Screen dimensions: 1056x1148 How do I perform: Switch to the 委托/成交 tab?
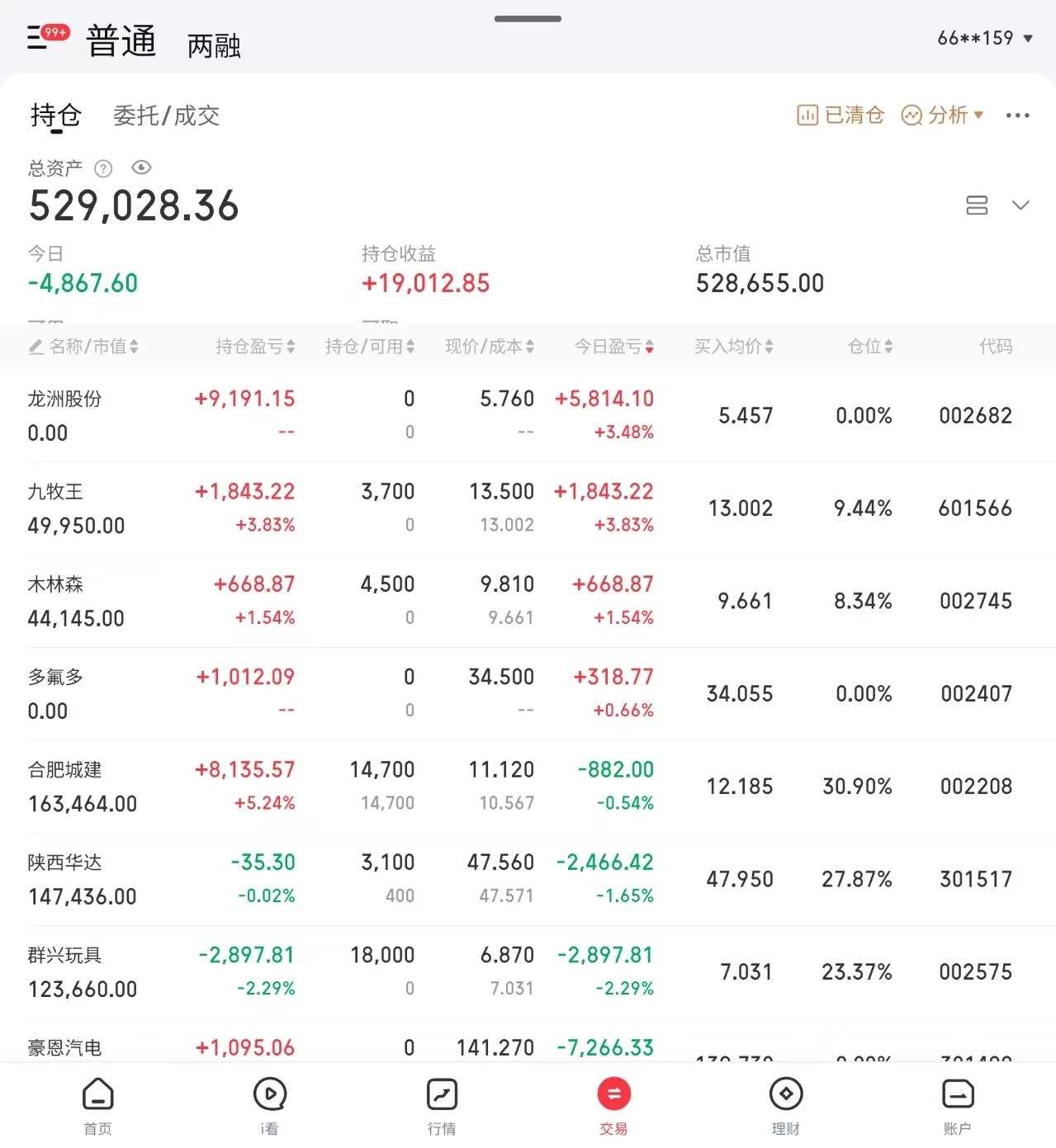click(166, 116)
